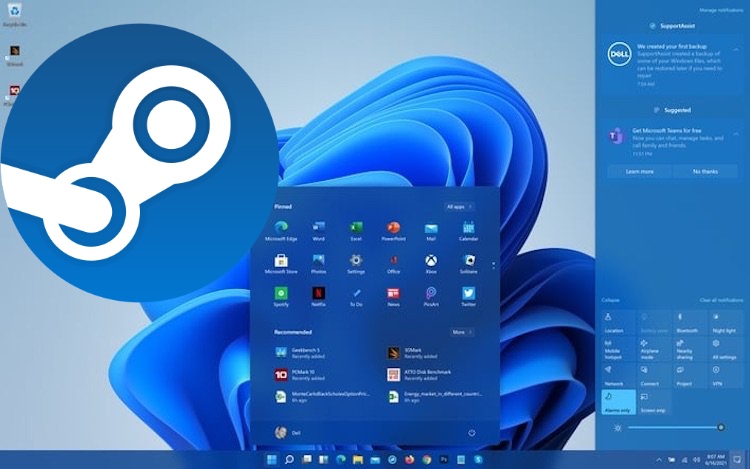Open the Power button in Start menu
This screenshot has height=469, width=750.
(472, 433)
